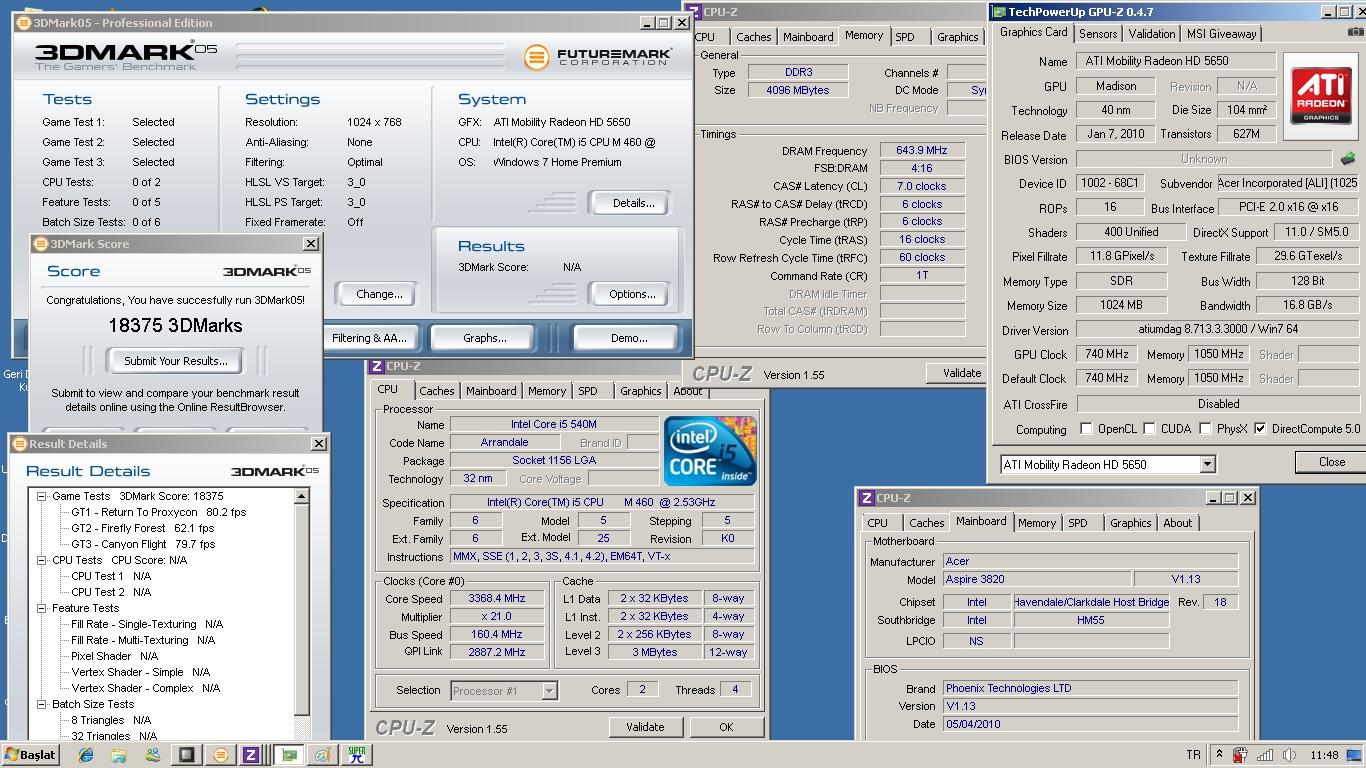This screenshot has width=1366, height=768.
Task: Switch to 3DMark05 orange taskbar button
Action: (221, 755)
